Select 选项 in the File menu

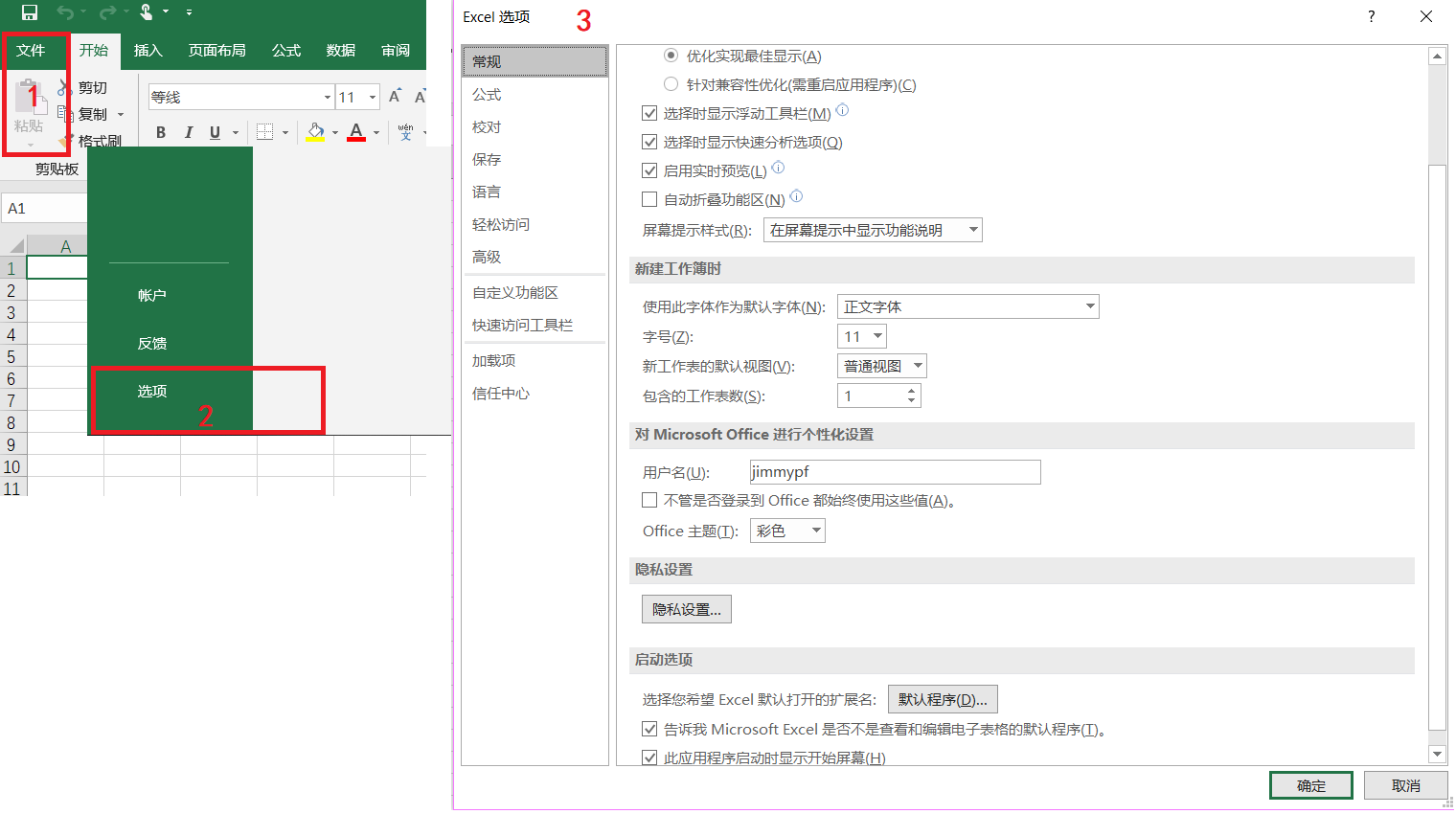(x=152, y=391)
